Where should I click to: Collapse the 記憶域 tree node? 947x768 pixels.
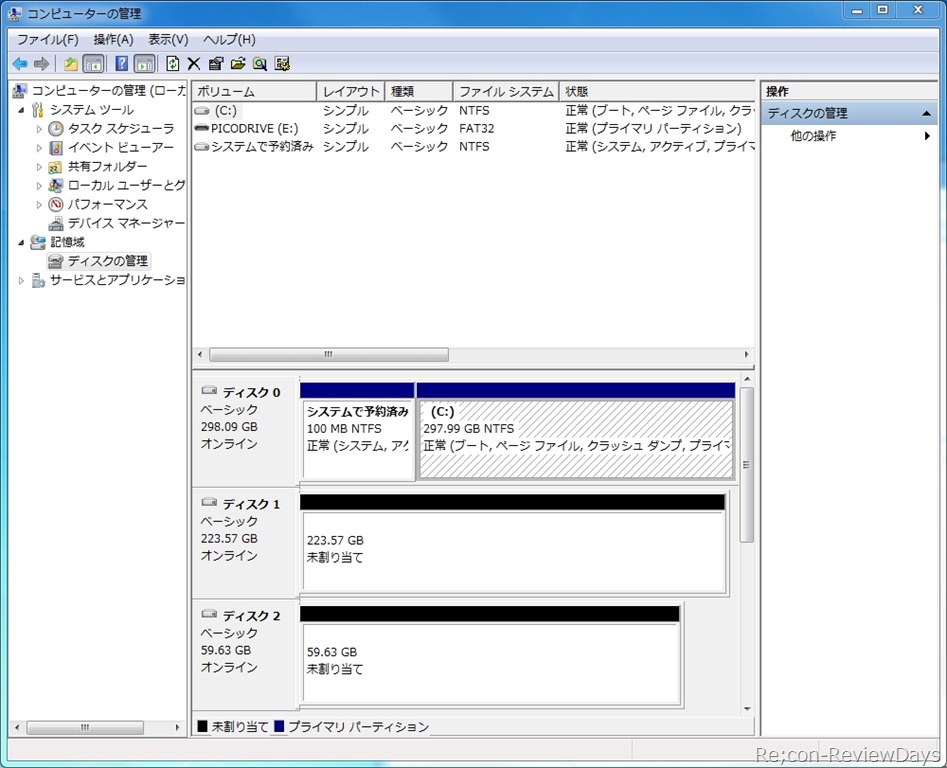click(21, 242)
